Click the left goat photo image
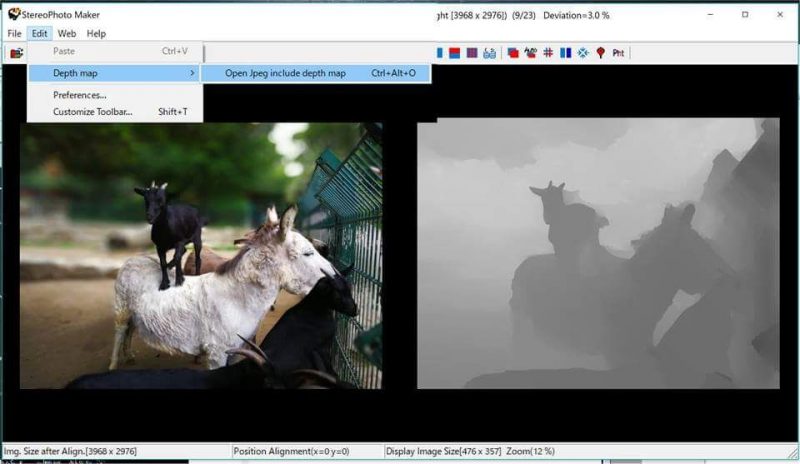800x464 pixels. pos(200,255)
